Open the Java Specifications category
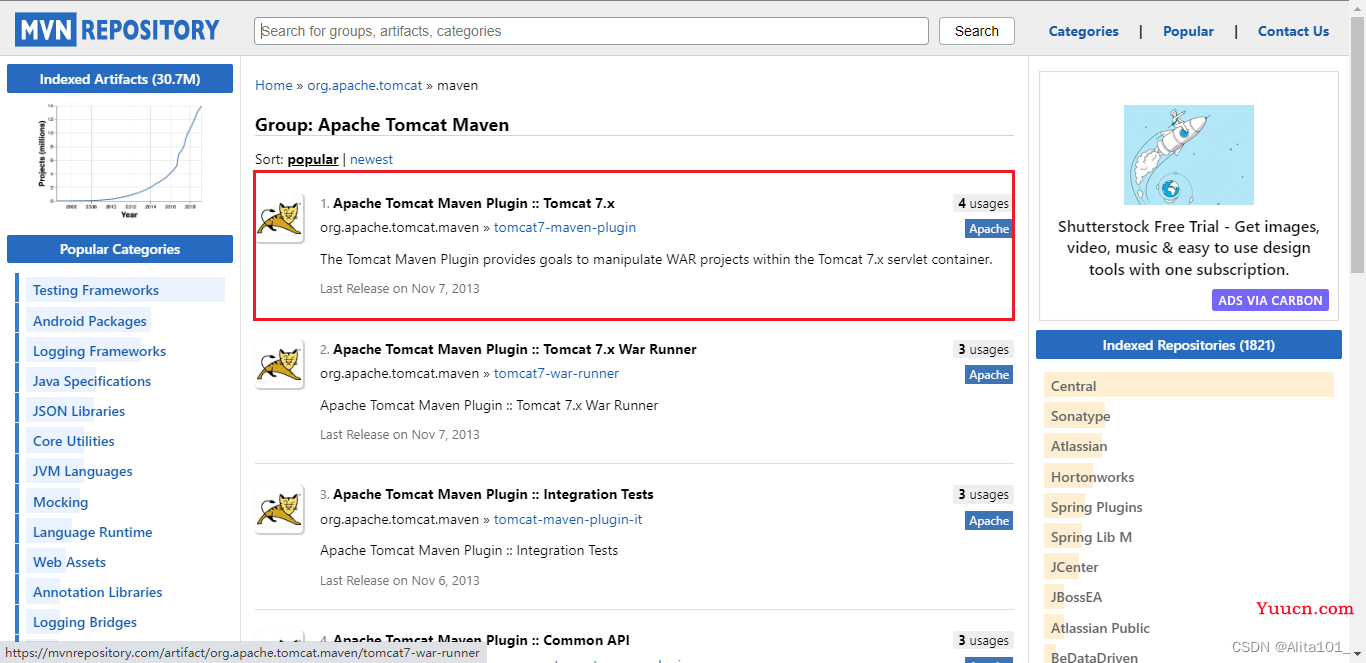The width and height of the screenshot is (1366, 663). (92, 381)
